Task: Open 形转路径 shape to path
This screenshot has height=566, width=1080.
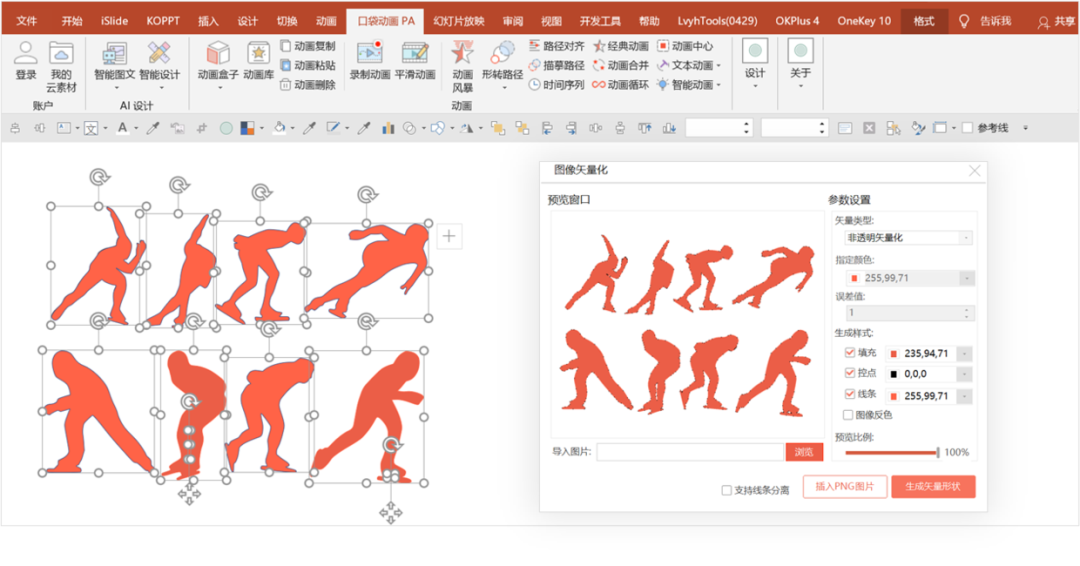Action: pos(502,64)
